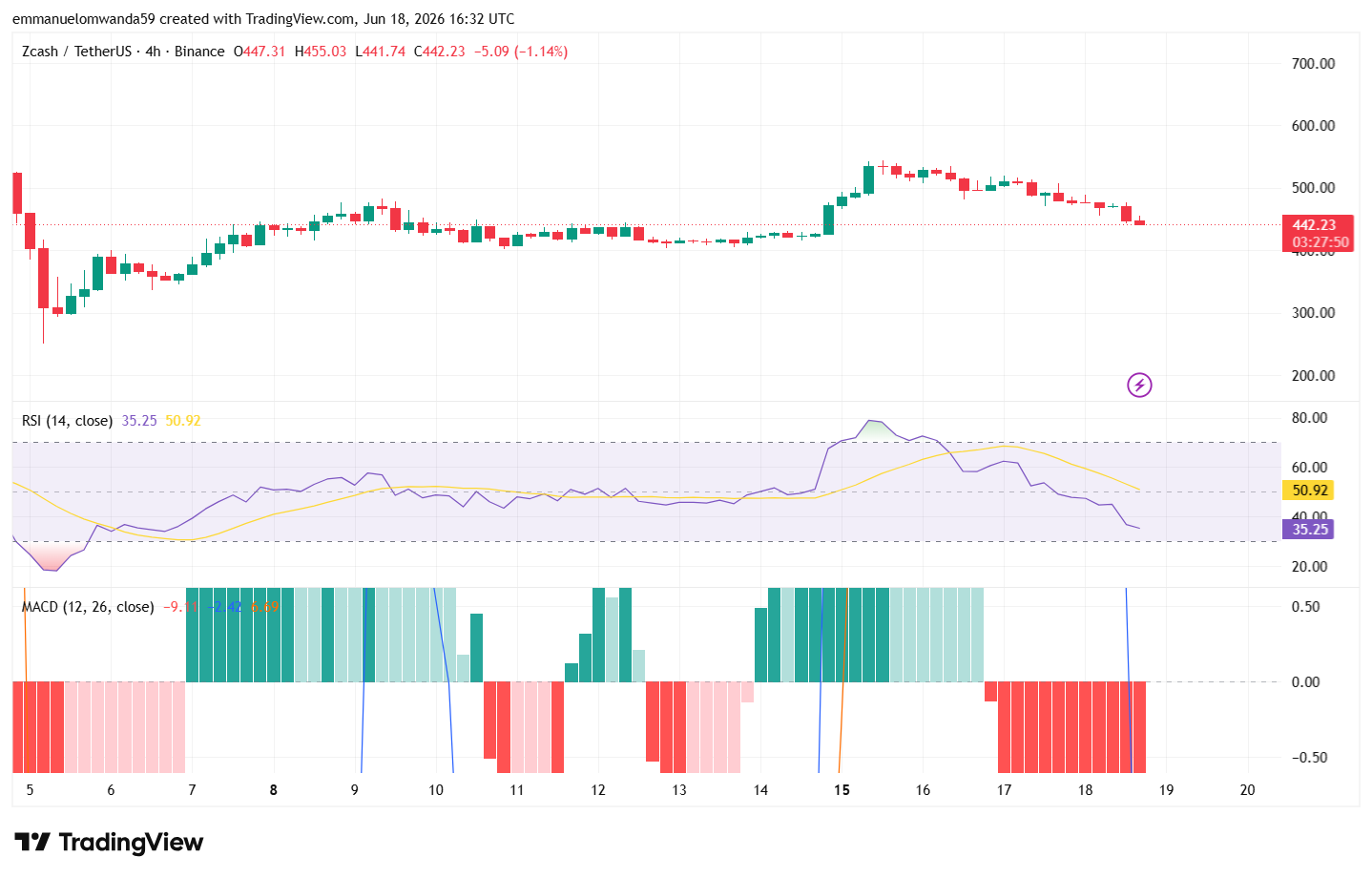The width and height of the screenshot is (1372, 878).
Task: Click date 12 on the time axis
Action: [x=598, y=790]
